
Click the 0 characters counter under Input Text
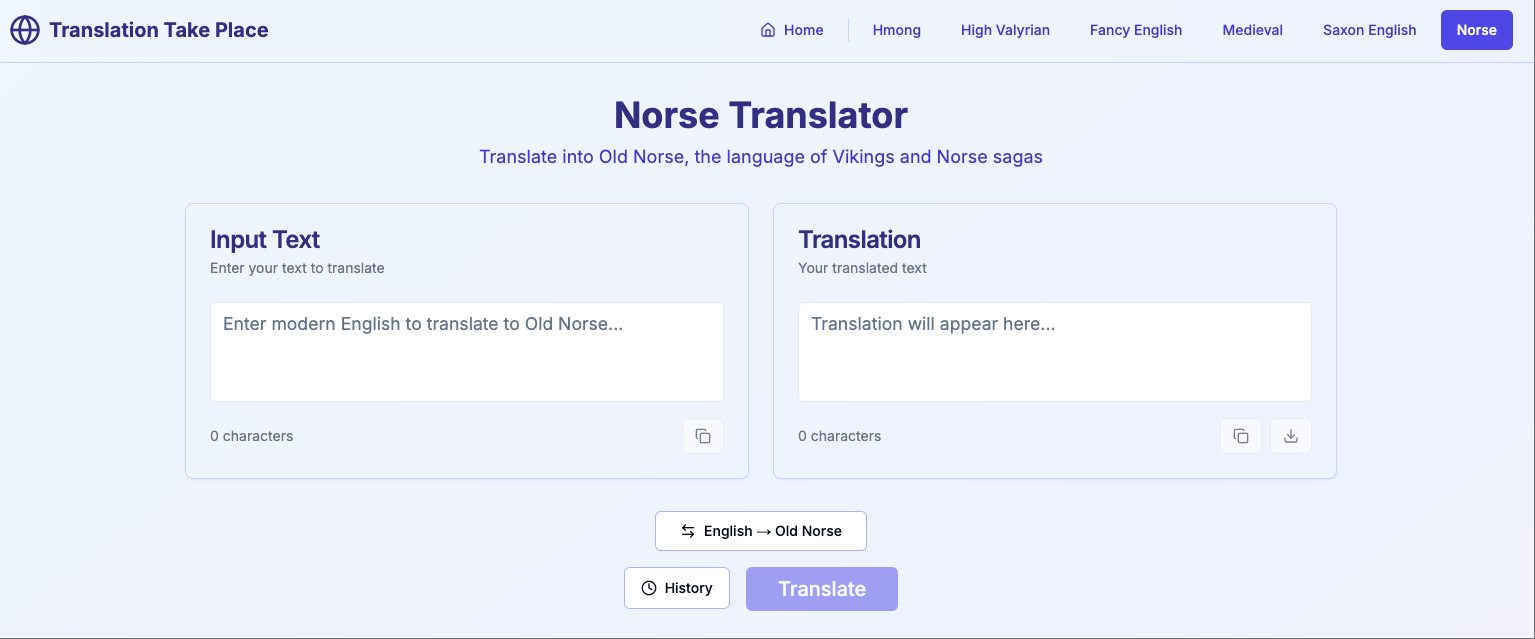click(251, 436)
